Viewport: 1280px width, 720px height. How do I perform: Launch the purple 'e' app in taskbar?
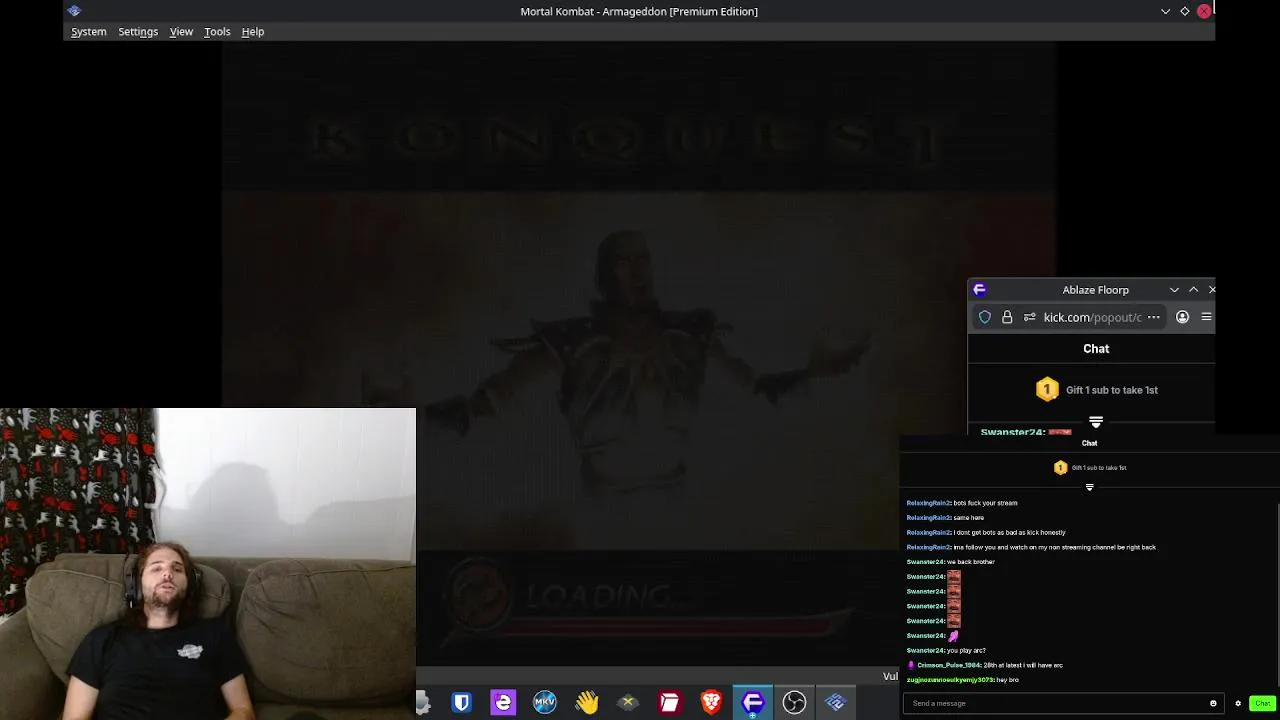click(503, 703)
